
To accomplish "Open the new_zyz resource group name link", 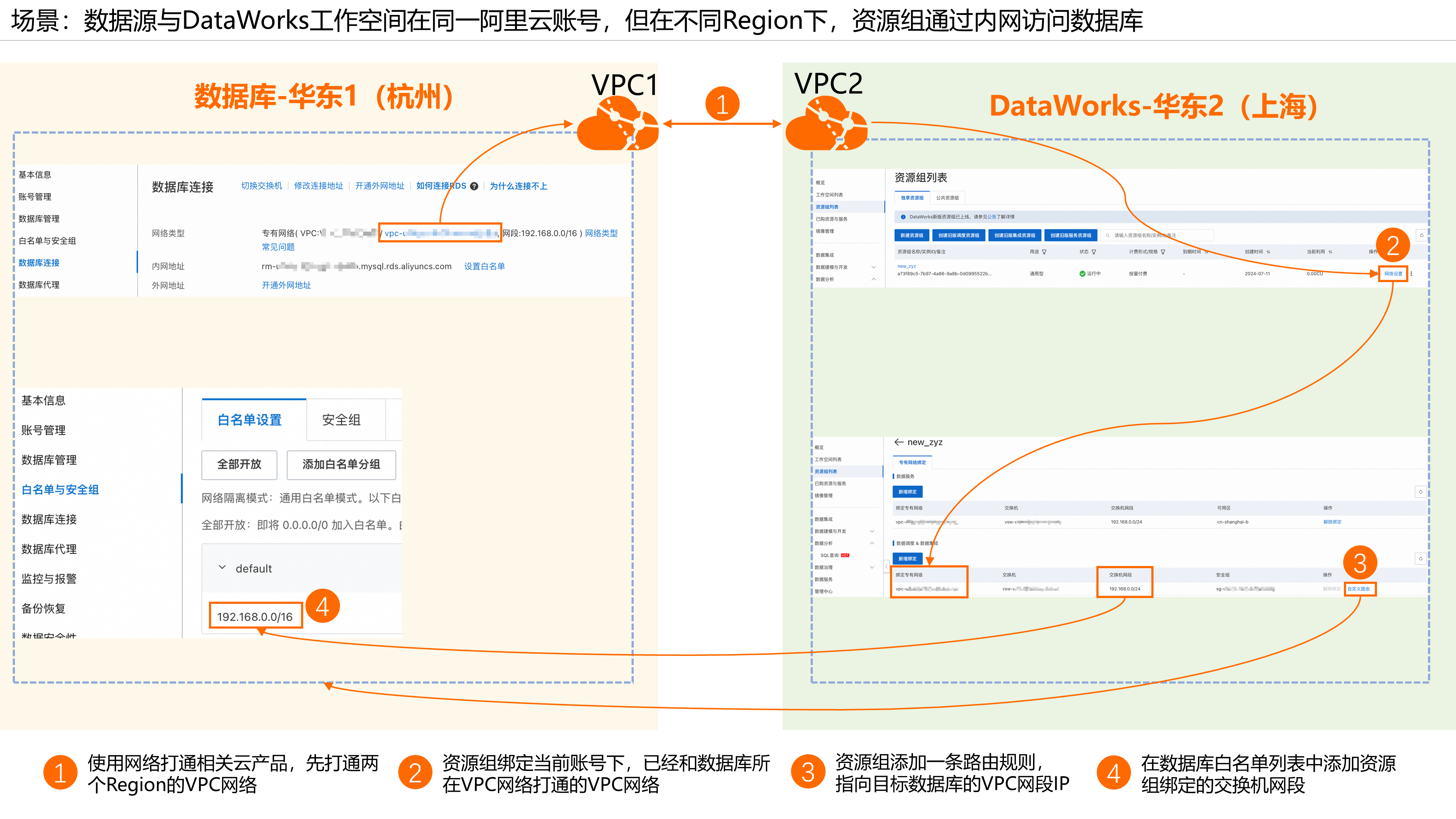I will pyautogui.click(x=907, y=266).
